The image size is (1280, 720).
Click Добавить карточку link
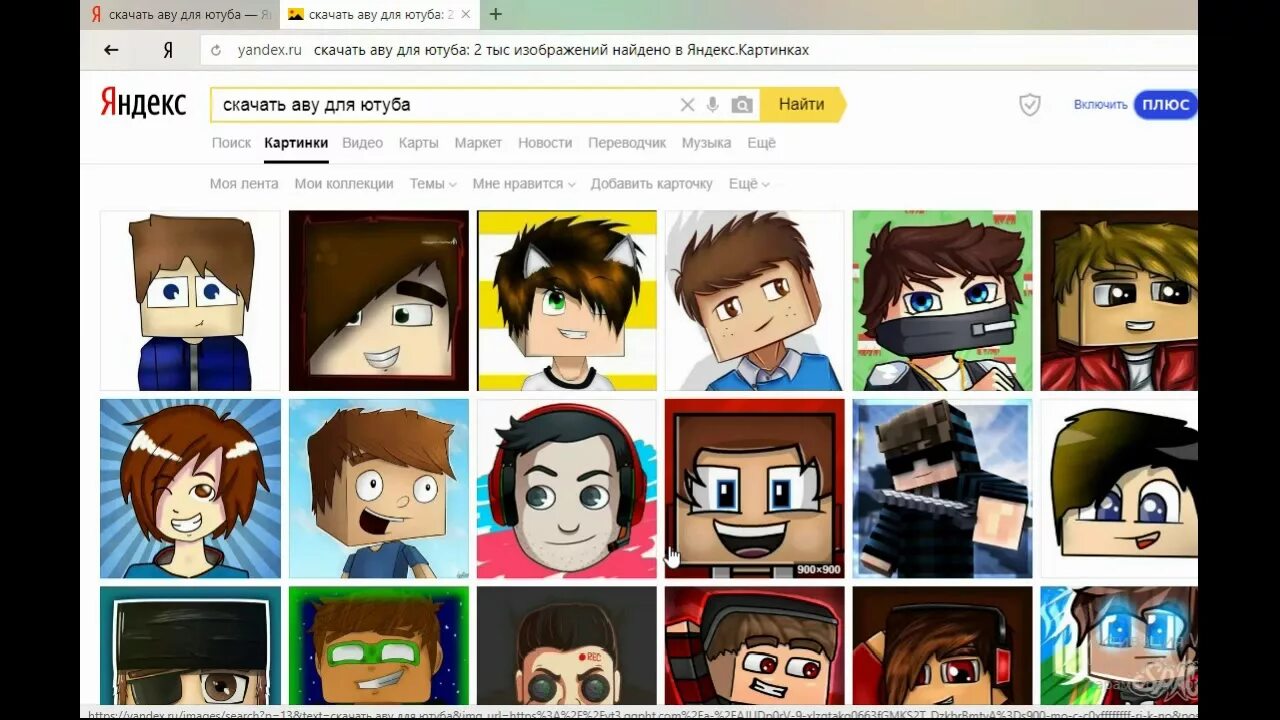tap(651, 184)
